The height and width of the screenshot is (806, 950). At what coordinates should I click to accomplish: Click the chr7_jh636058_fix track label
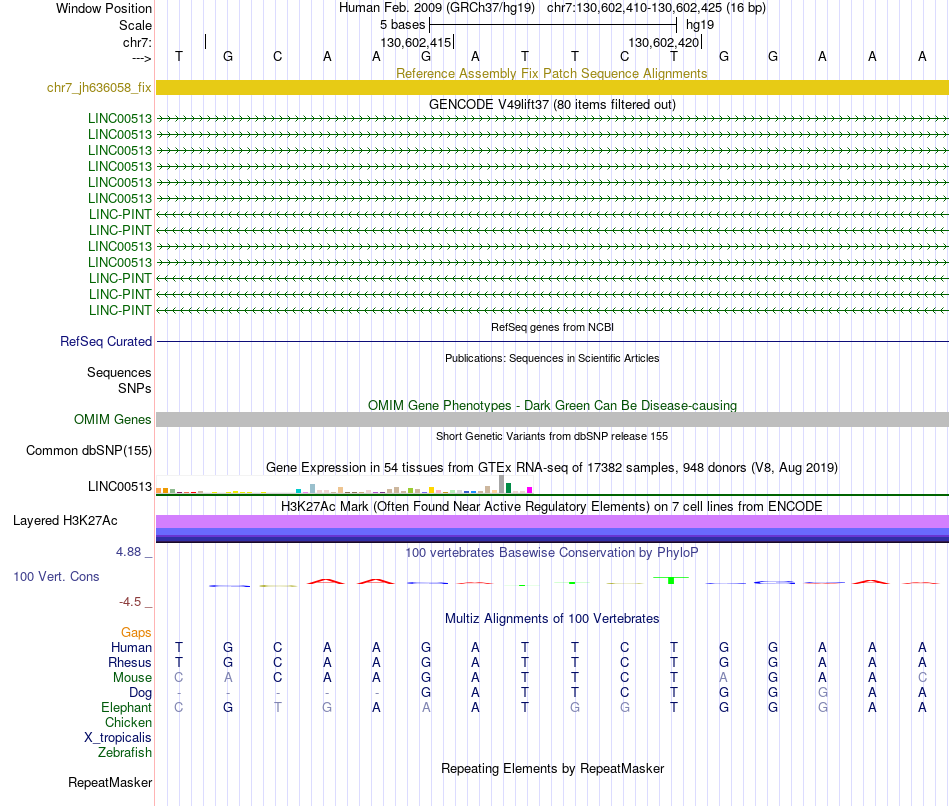[99, 87]
